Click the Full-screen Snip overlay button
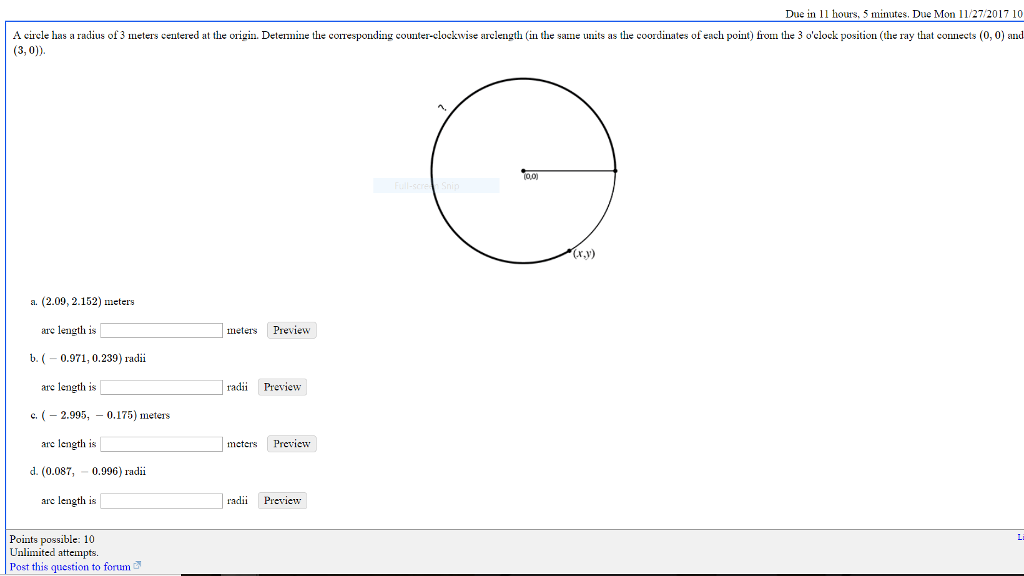This screenshot has width=1024, height=576. click(436, 185)
